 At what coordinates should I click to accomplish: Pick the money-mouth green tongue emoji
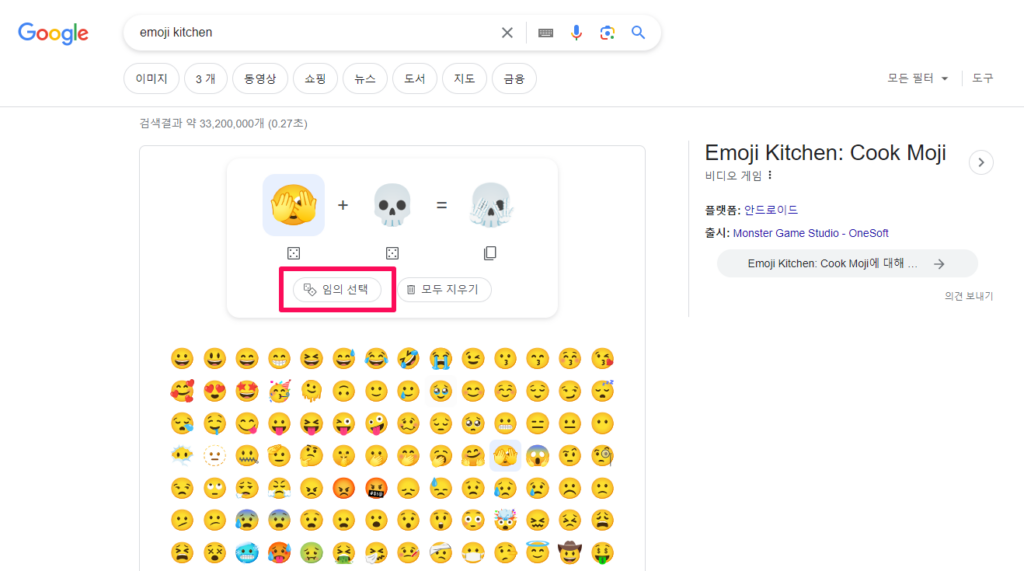click(x=602, y=553)
